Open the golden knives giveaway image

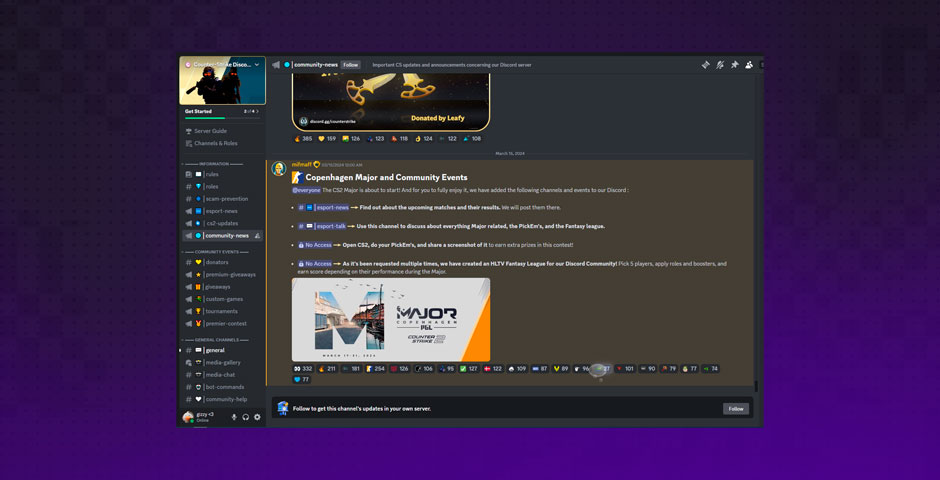391,100
